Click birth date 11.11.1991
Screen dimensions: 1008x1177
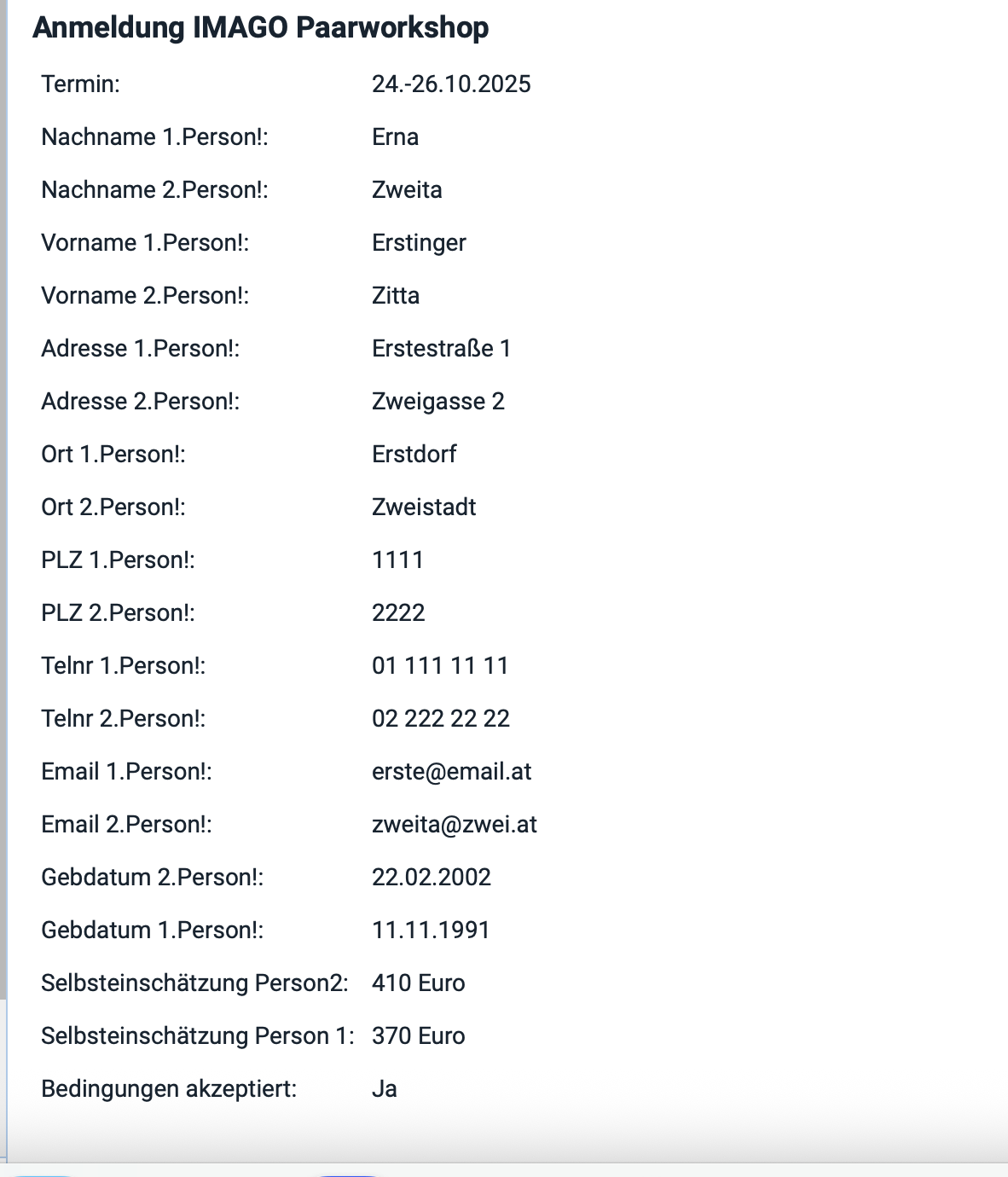431,930
